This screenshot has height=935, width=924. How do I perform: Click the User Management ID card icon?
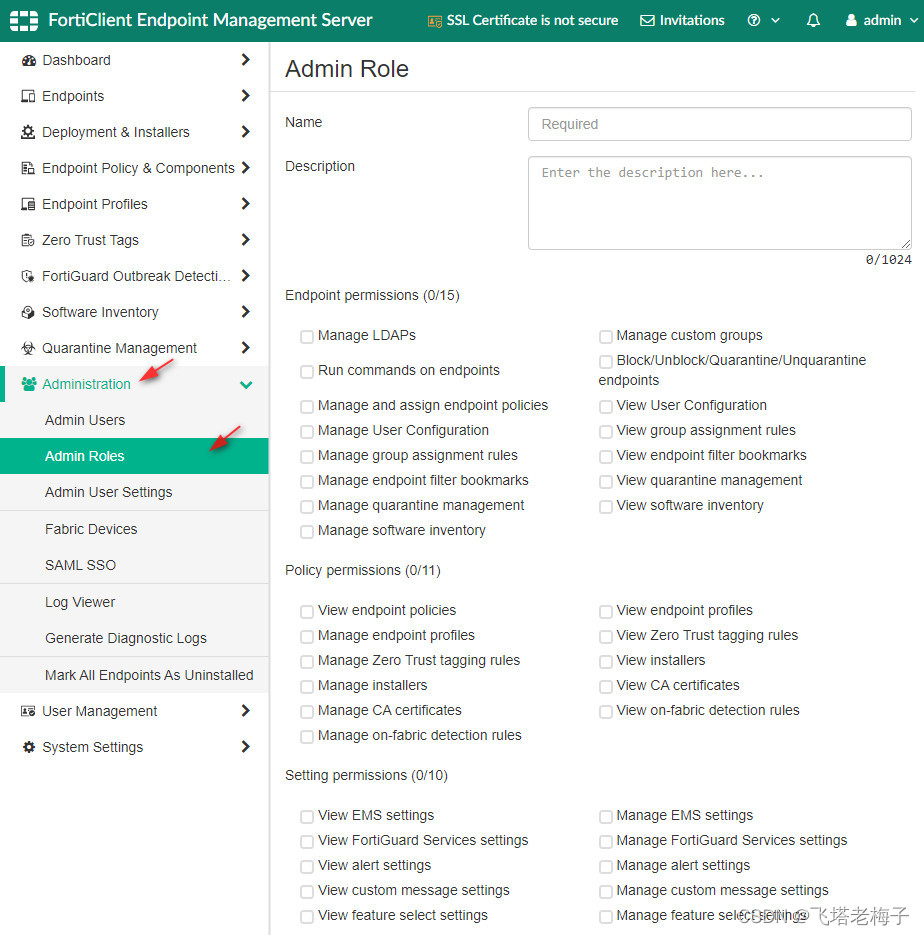[x=28, y=711]
